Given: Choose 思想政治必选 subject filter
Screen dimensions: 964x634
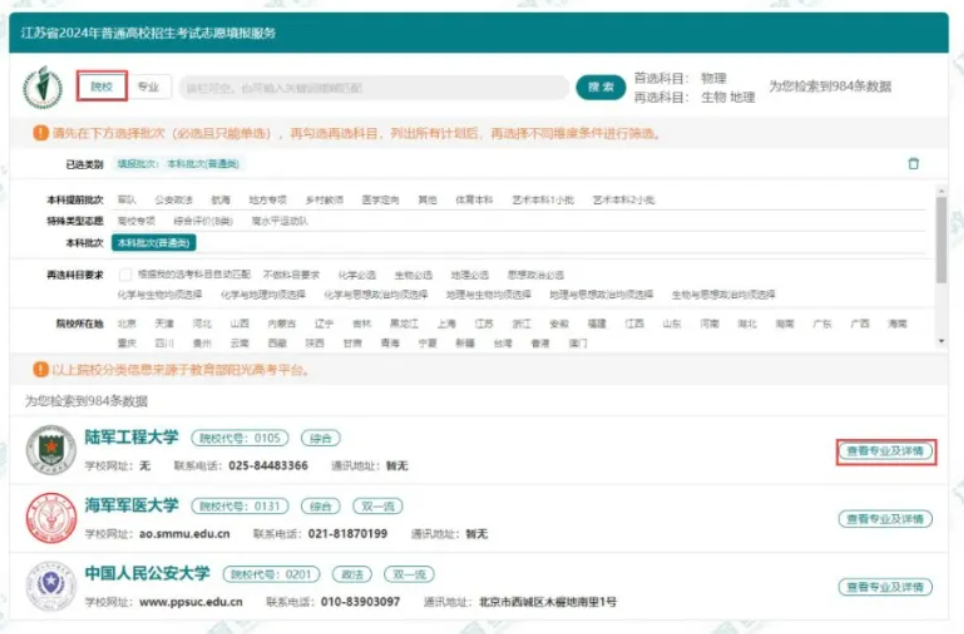Looking at the screenshot, I should click(x=535, y=274).
